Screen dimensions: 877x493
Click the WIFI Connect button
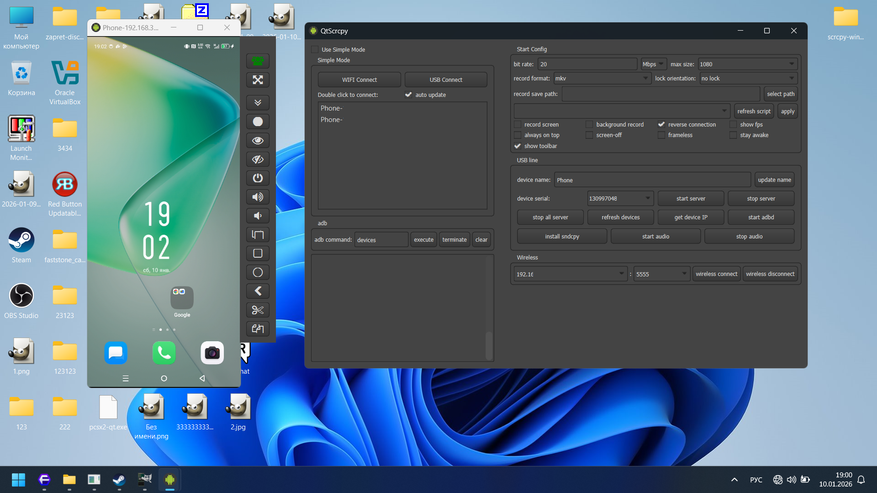pyautogui.click(x=359, y=80)
